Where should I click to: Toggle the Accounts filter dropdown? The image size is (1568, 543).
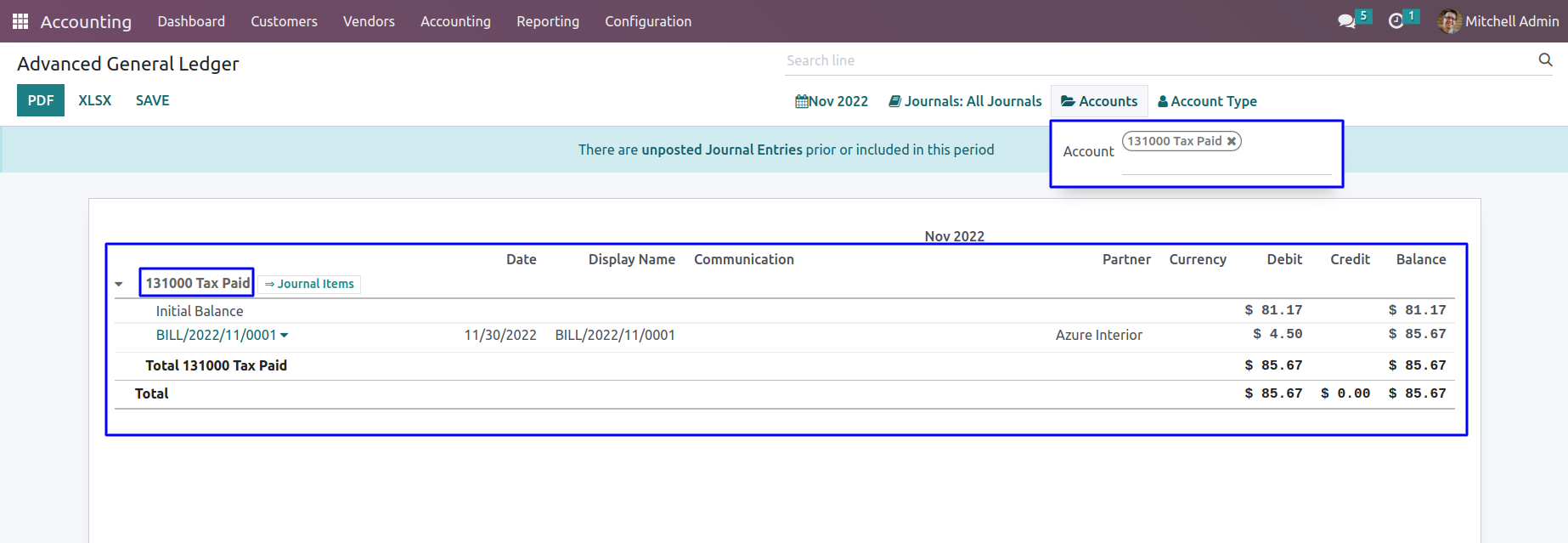click(x=1099, y=101)
